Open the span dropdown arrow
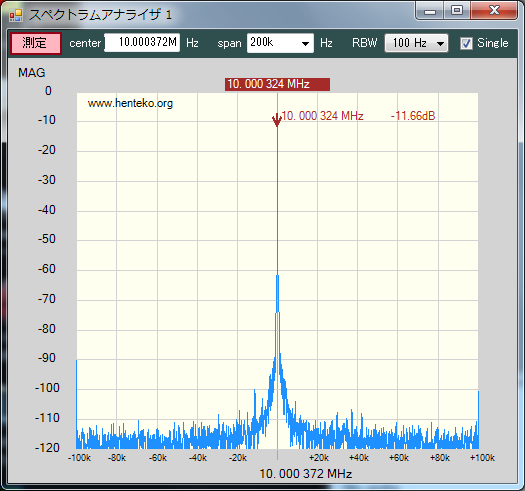Viewport: 525px width, 491px height. [x=305, y=44]
